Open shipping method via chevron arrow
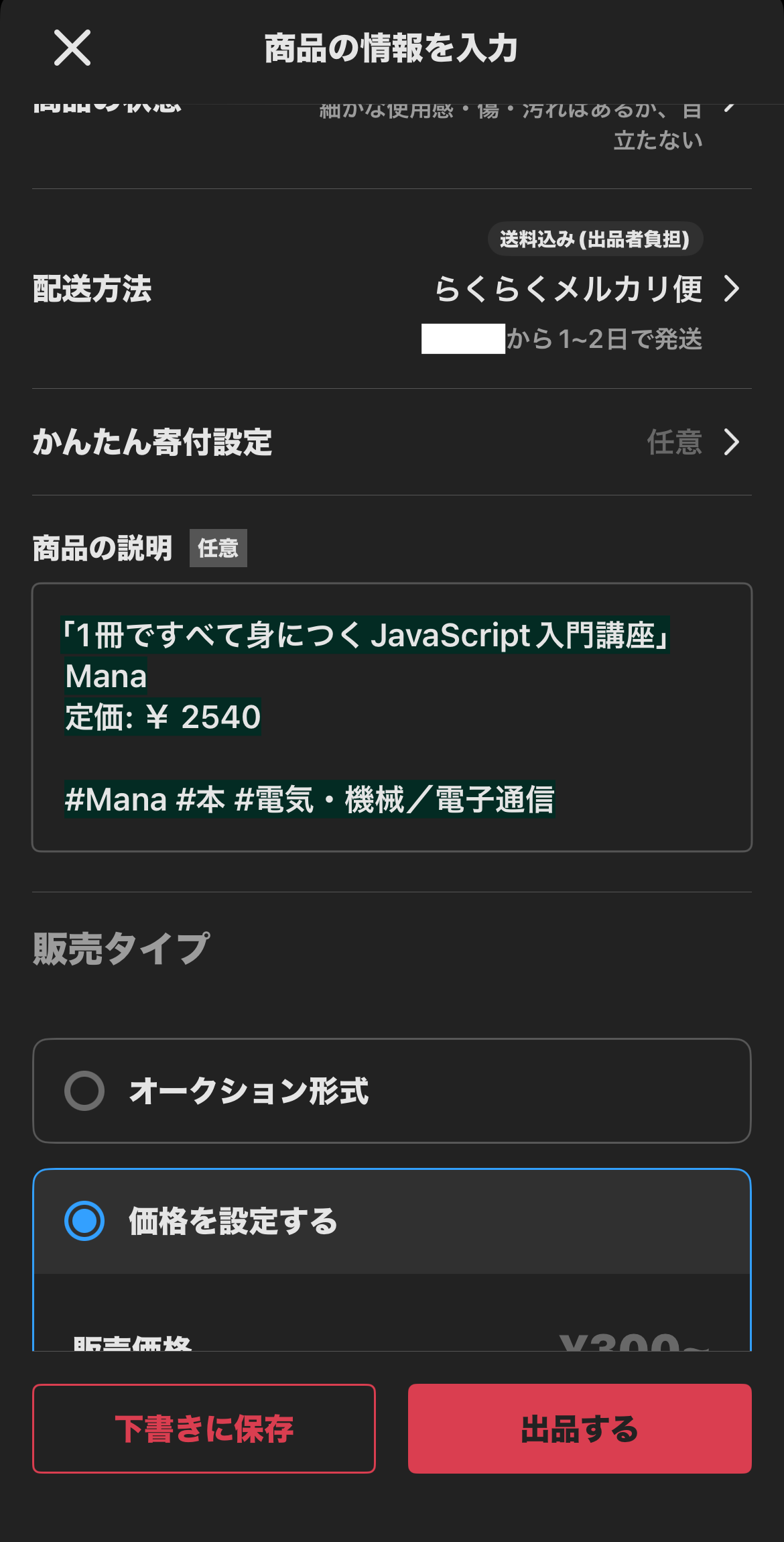Screen dimensions: 784x1542 (732, 289)
